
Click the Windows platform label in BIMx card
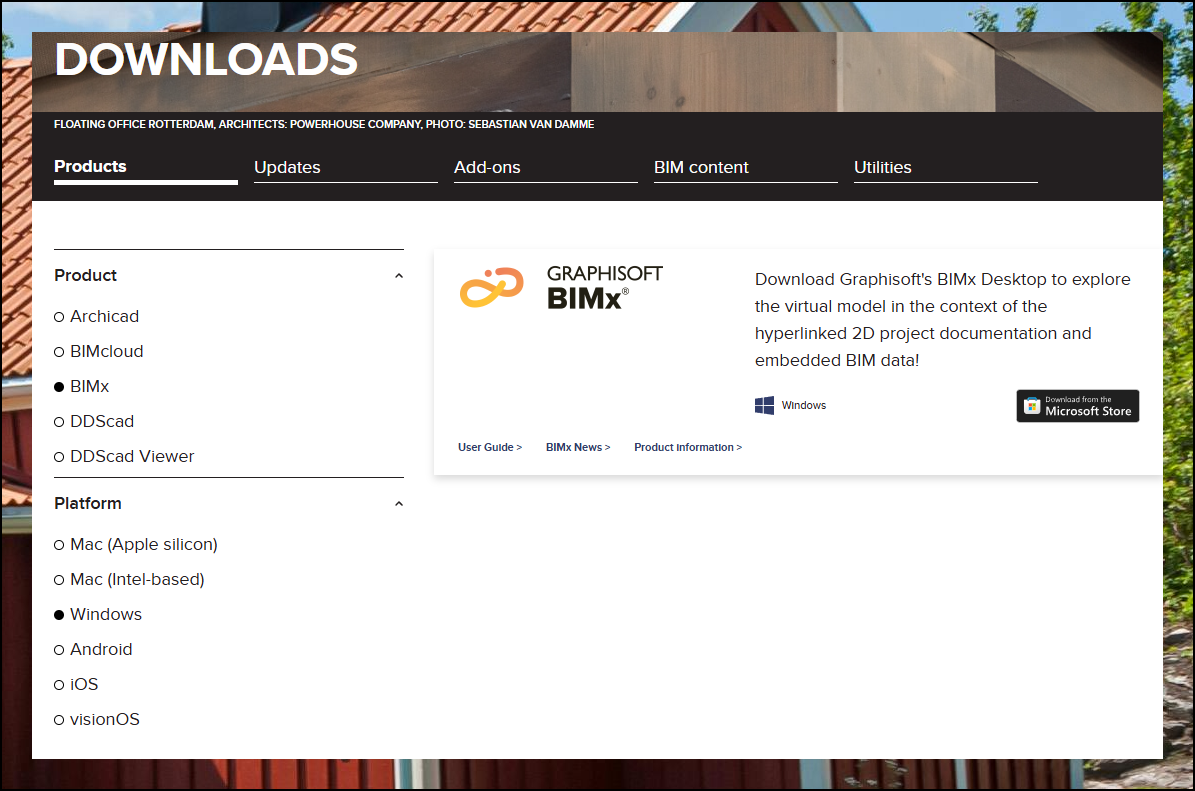click(803, 405)
